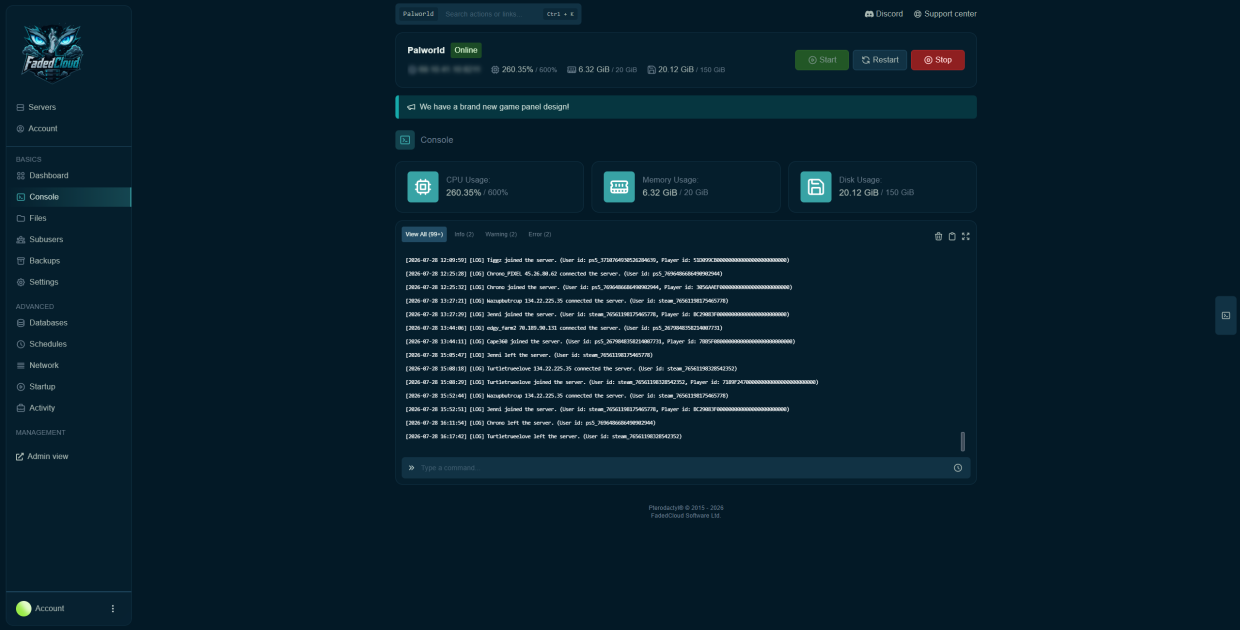Open Subusers people icon

point(20,240)
